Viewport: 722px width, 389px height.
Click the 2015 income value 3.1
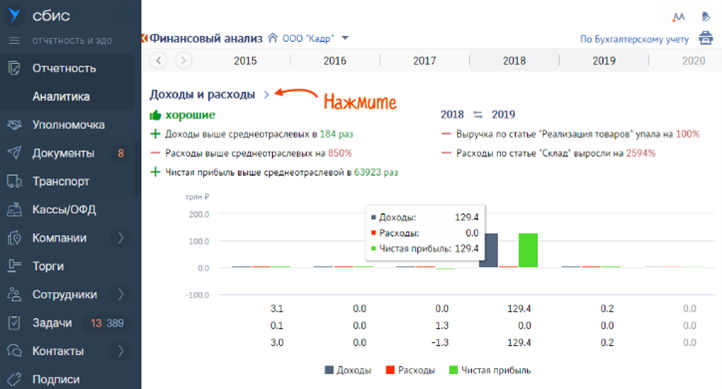click(x=277, y=308)
